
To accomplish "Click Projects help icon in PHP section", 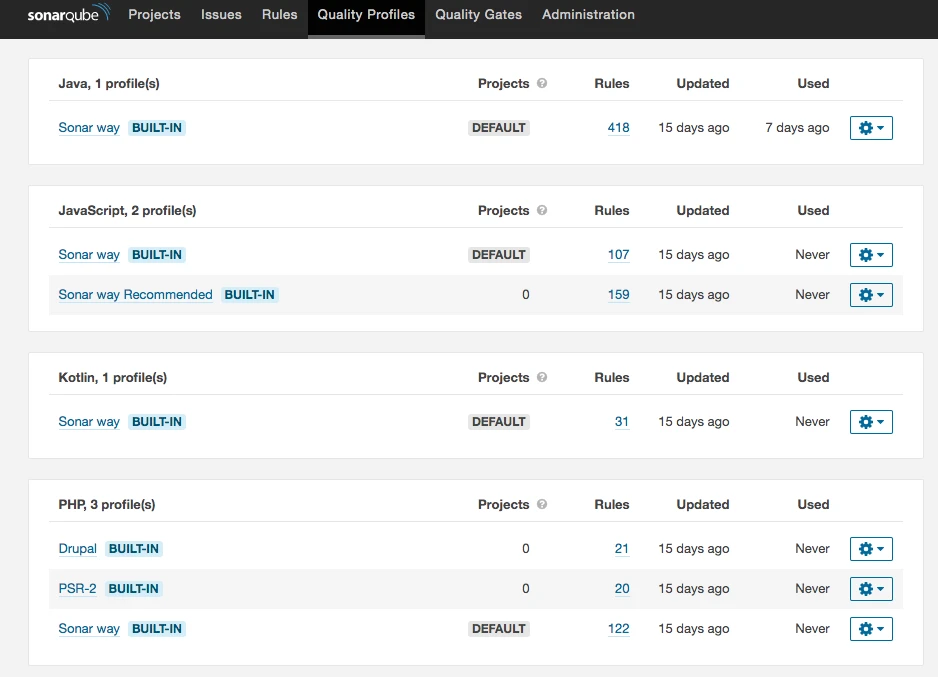I will tap(542, 504).
